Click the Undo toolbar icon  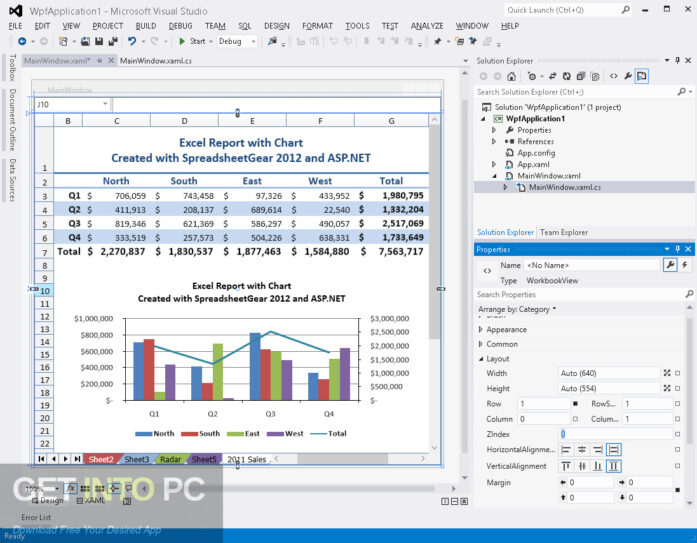tap(132, 41)
